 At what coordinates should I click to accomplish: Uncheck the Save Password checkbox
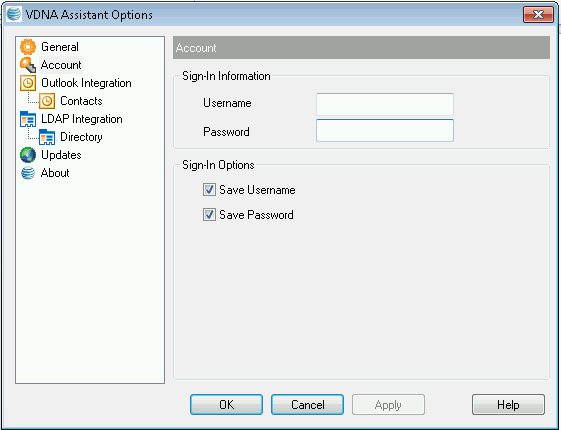[x=209, y=215]
